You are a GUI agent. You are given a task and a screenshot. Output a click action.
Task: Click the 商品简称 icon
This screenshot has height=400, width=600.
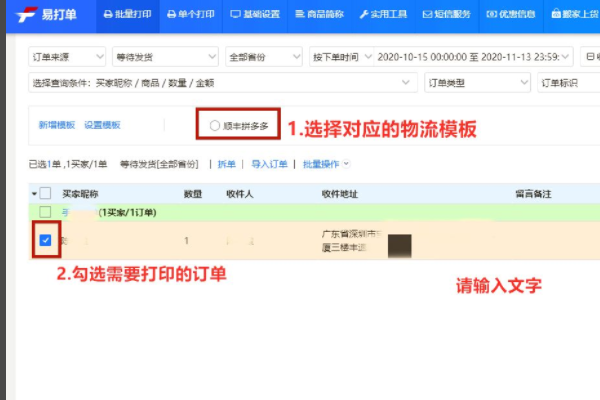299,15
